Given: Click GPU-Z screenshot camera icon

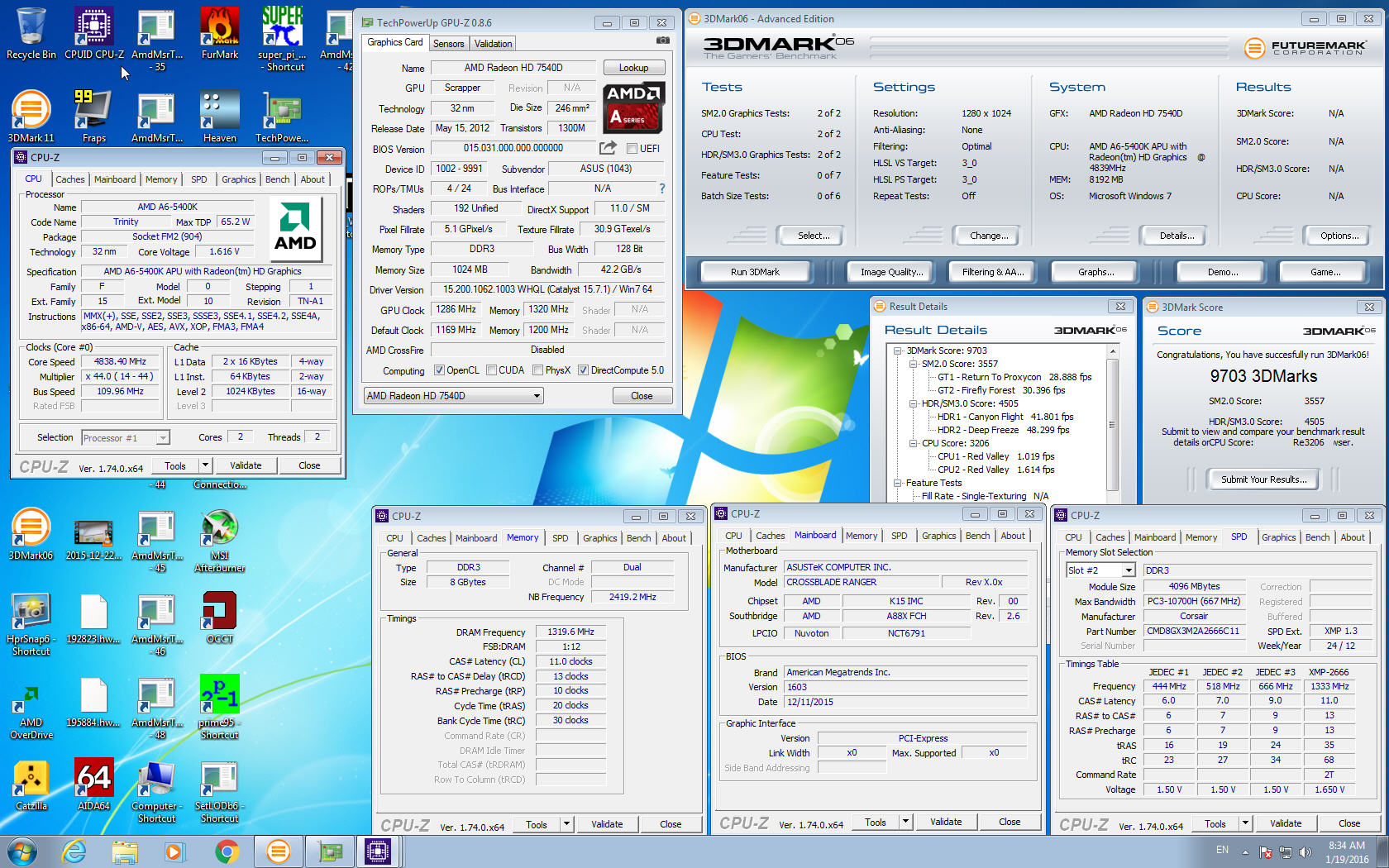Looking at the screenshot, I should [x=663, y=41].
